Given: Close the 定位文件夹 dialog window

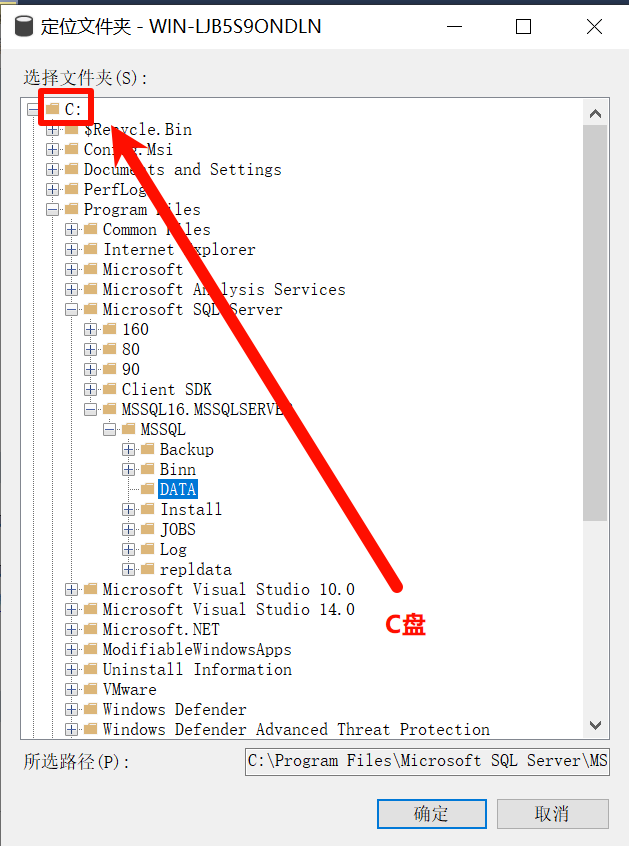Looking at the screenshot, I should coord(594,26).
